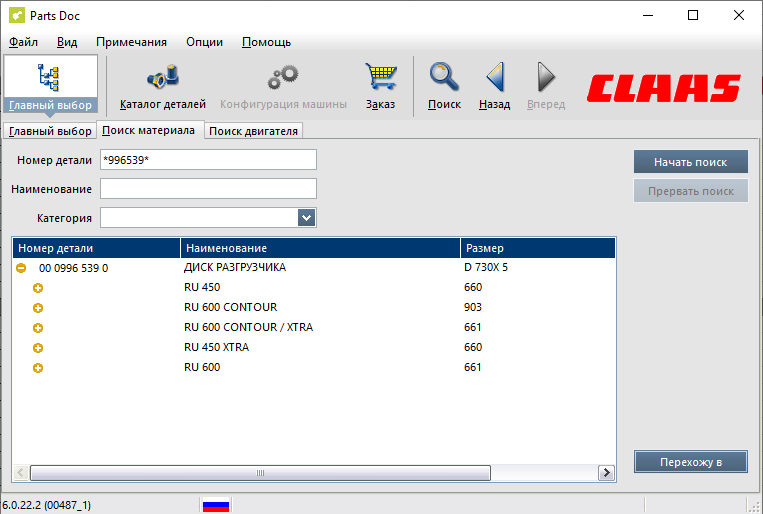Click version text 6.0.22.2 (00487_1)

click(x=47, y=505)
